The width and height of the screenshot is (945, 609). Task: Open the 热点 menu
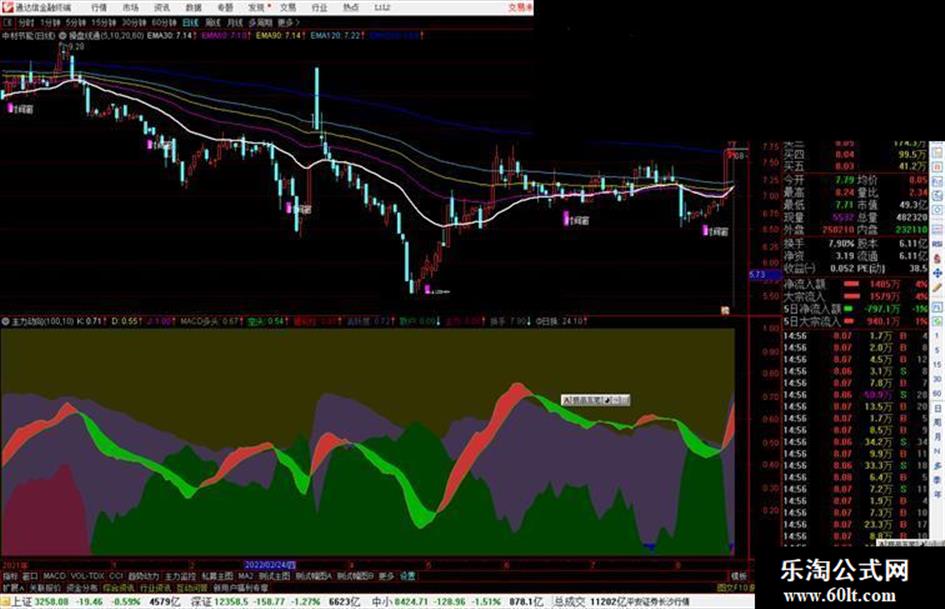351,8
